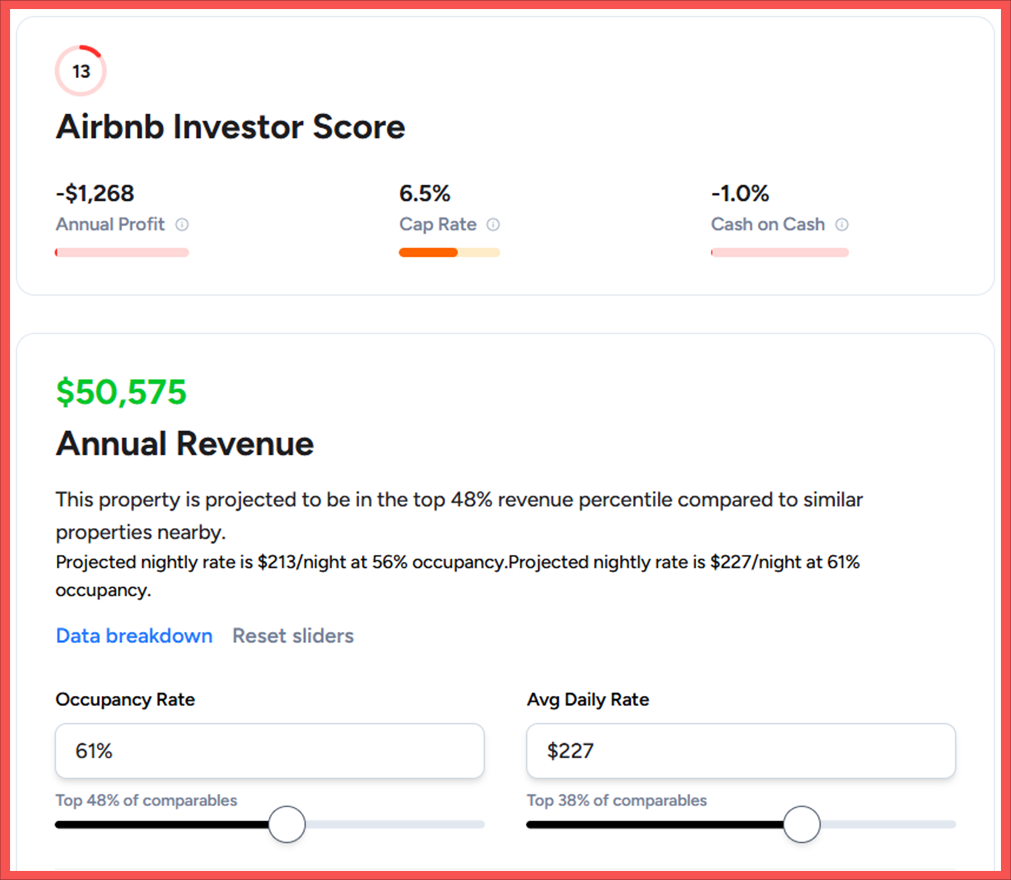This screenshot has height=880, width=1011.
Task: Click the Top 48% of comparables text
Action: point(146,800)
